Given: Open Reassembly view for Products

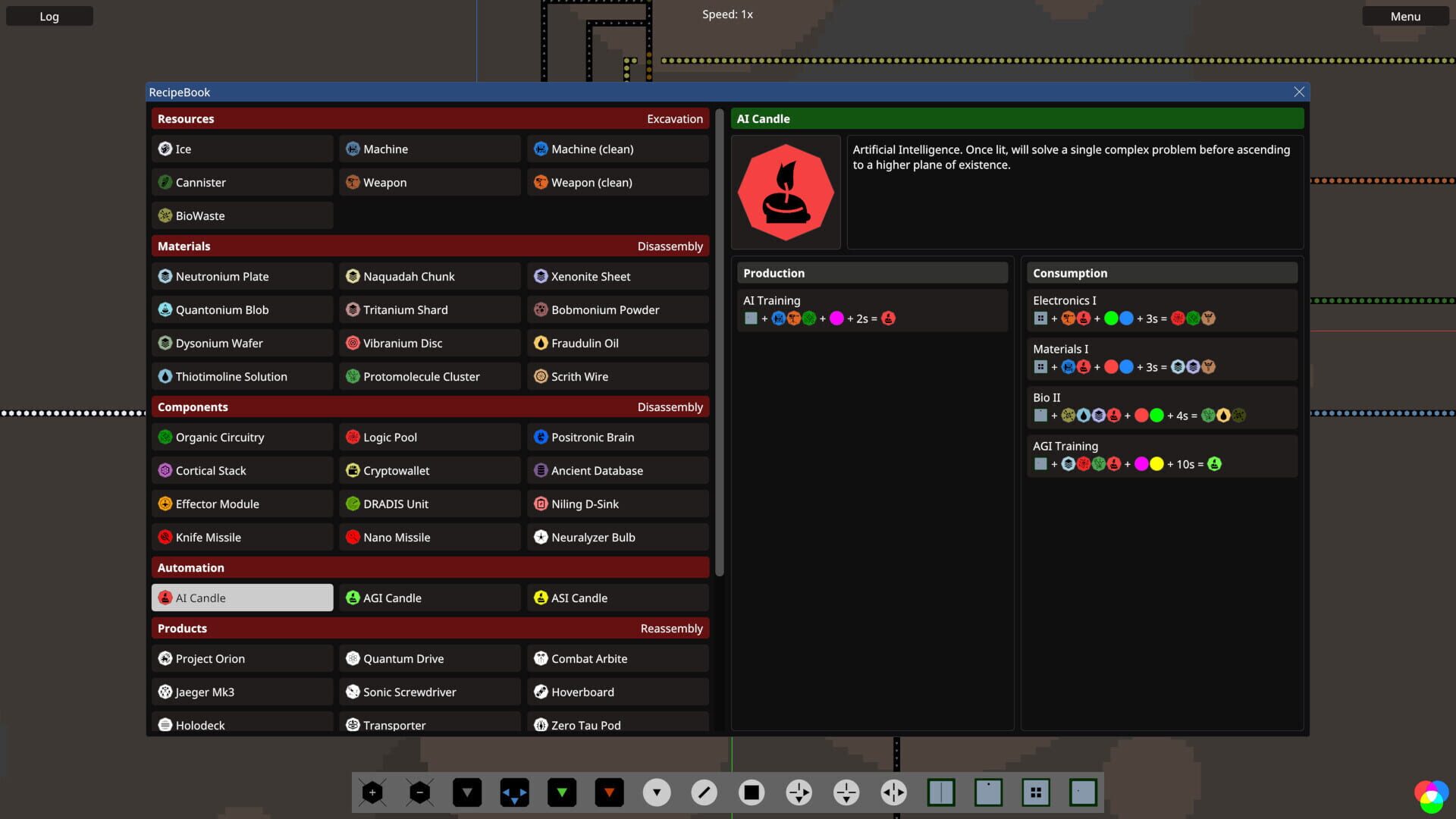Looking at the screenshot, I should [672, 628].
